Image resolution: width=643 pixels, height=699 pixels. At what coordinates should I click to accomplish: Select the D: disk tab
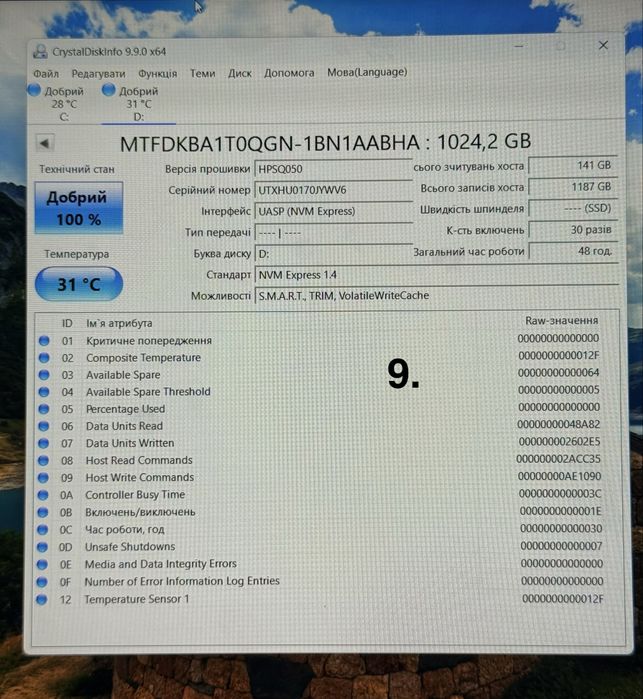(139, 104)
